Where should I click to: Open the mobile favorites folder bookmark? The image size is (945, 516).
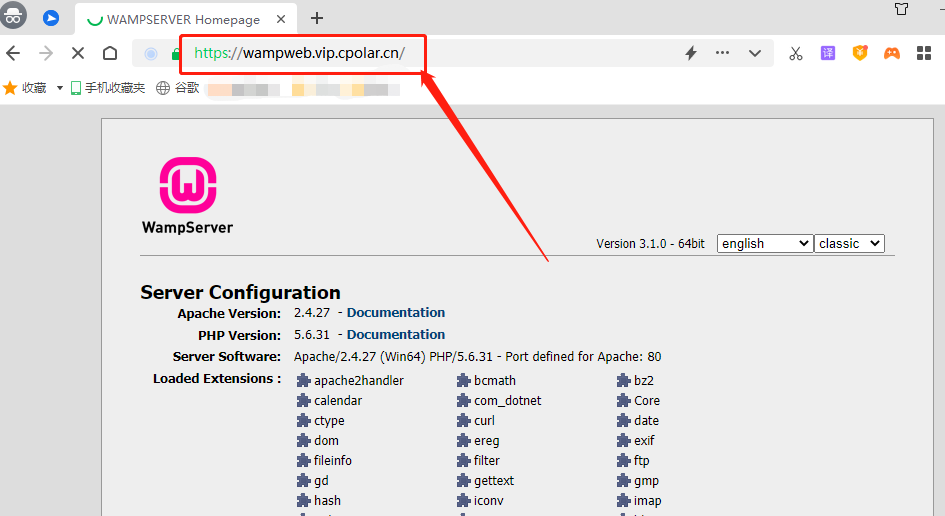(x=108, y=88)
